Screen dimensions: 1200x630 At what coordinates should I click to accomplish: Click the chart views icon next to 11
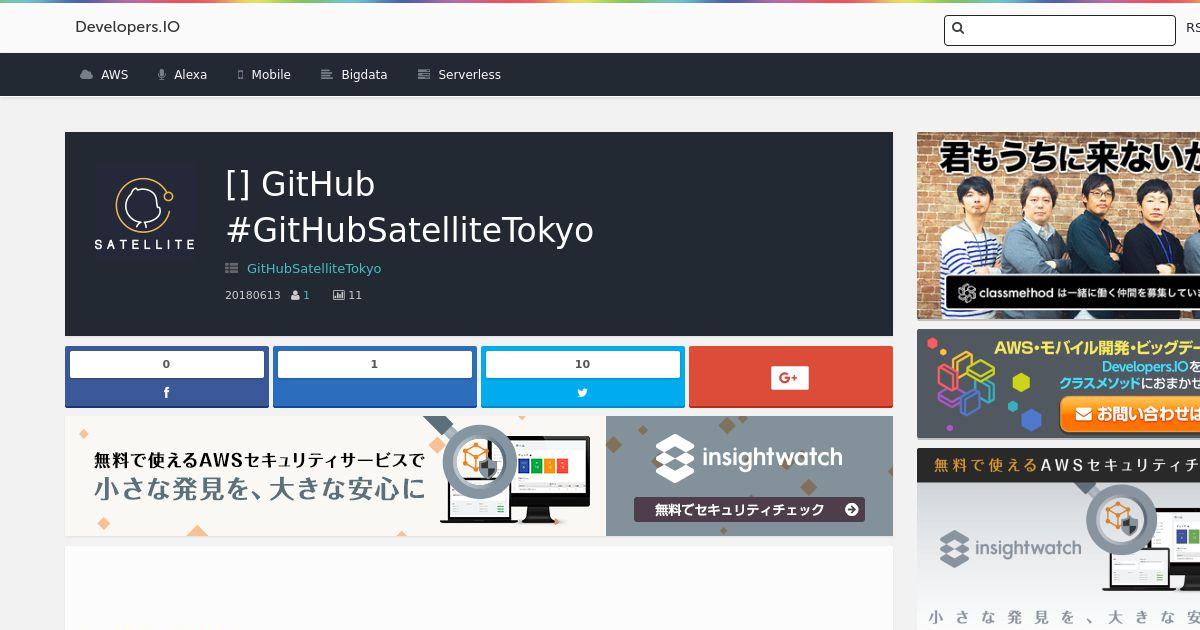tap(338, 296)
